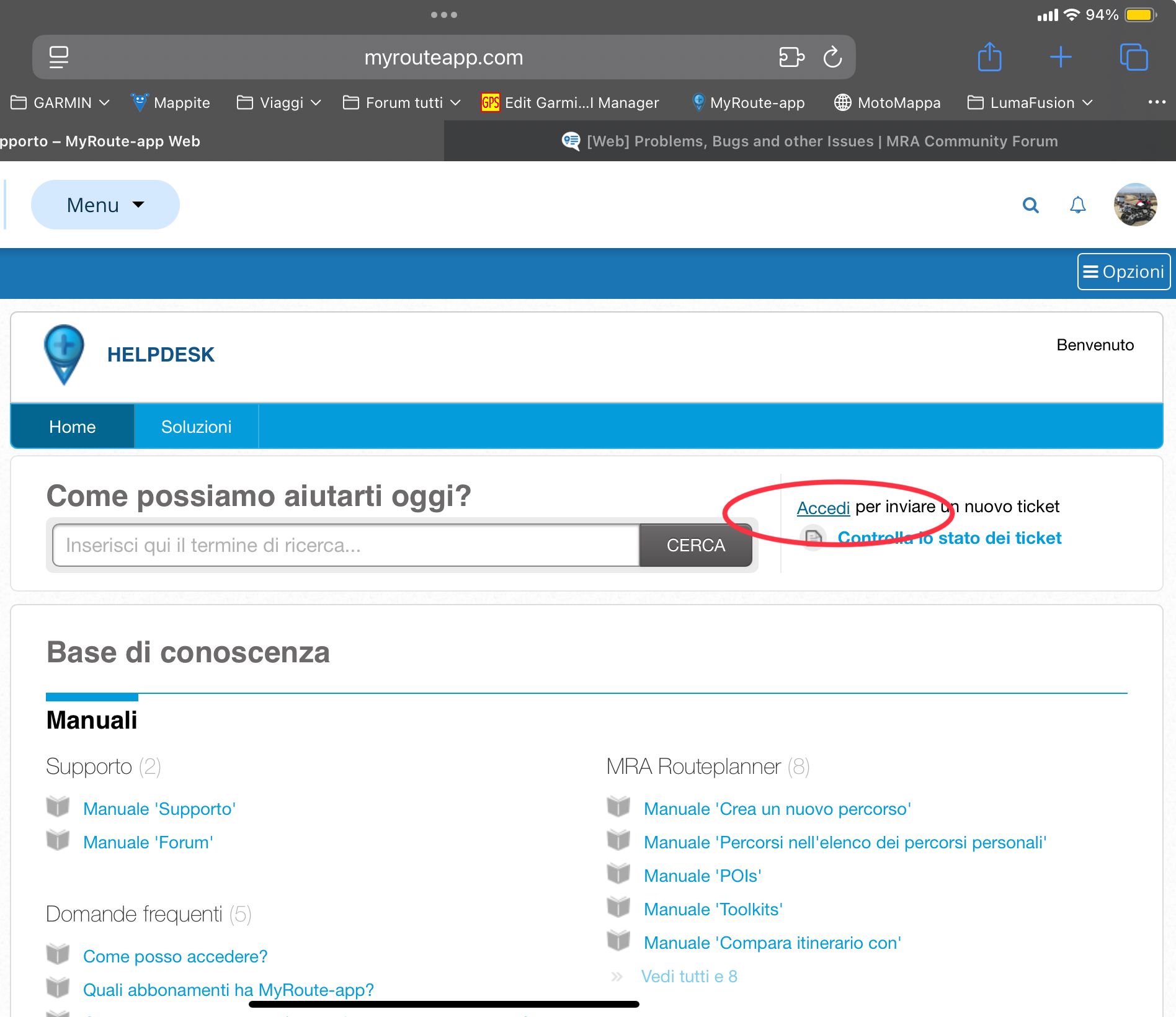Click the Helpdesk map pin logo
The width and height of the screenshot is (1176, 1017).
click(64, 354)
